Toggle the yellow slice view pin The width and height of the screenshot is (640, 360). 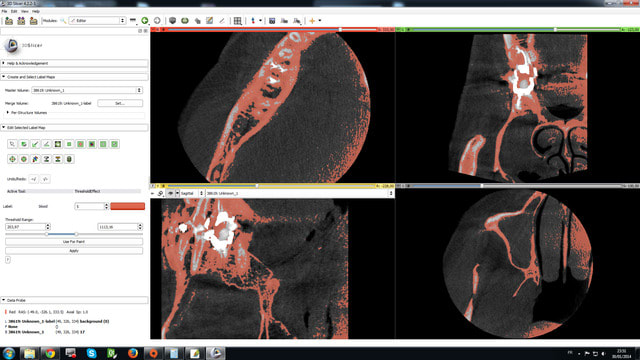[x=154, y=186]
